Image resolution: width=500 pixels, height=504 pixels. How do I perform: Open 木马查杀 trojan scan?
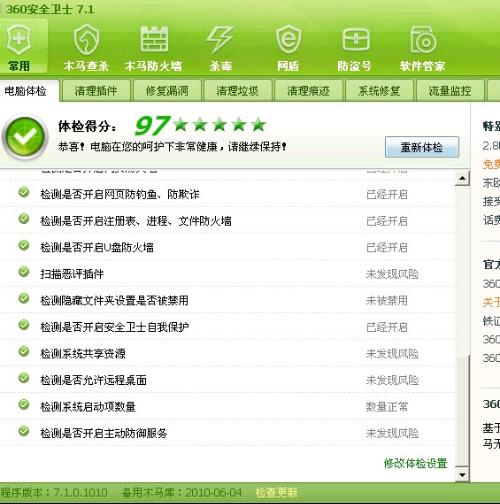click(x=86, y=48)
